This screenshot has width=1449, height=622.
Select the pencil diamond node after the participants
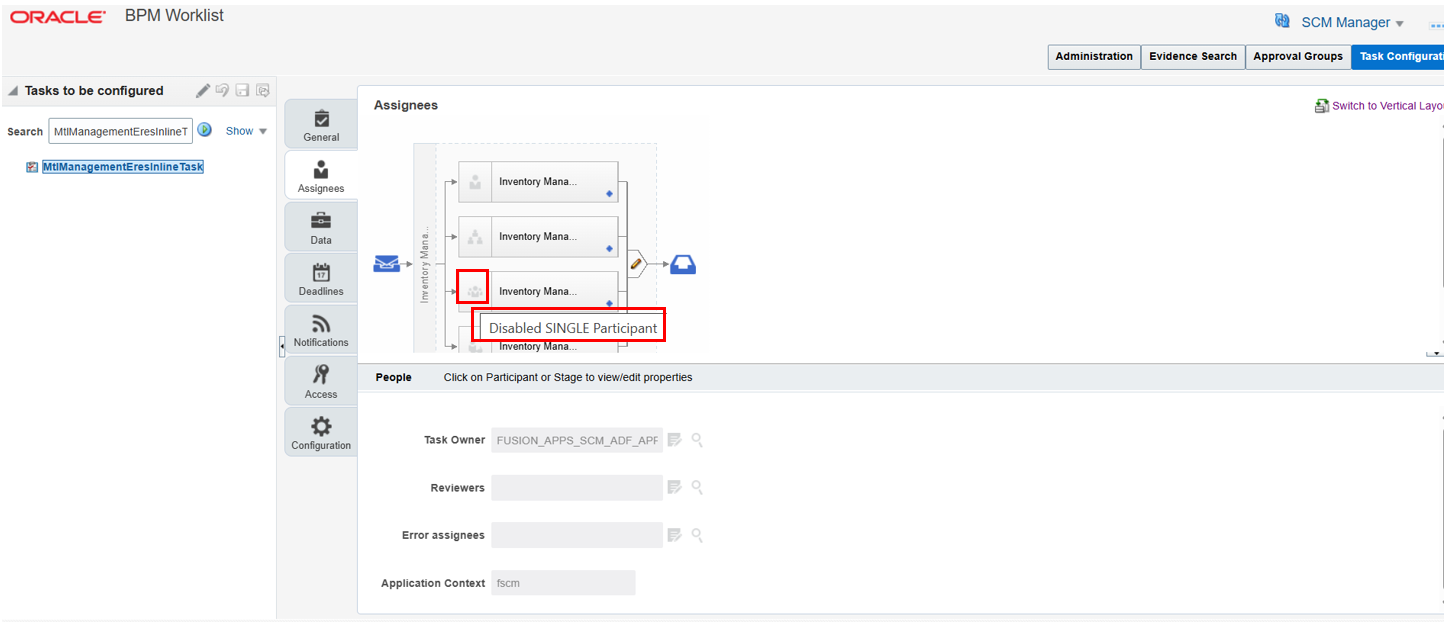point(637,263)
